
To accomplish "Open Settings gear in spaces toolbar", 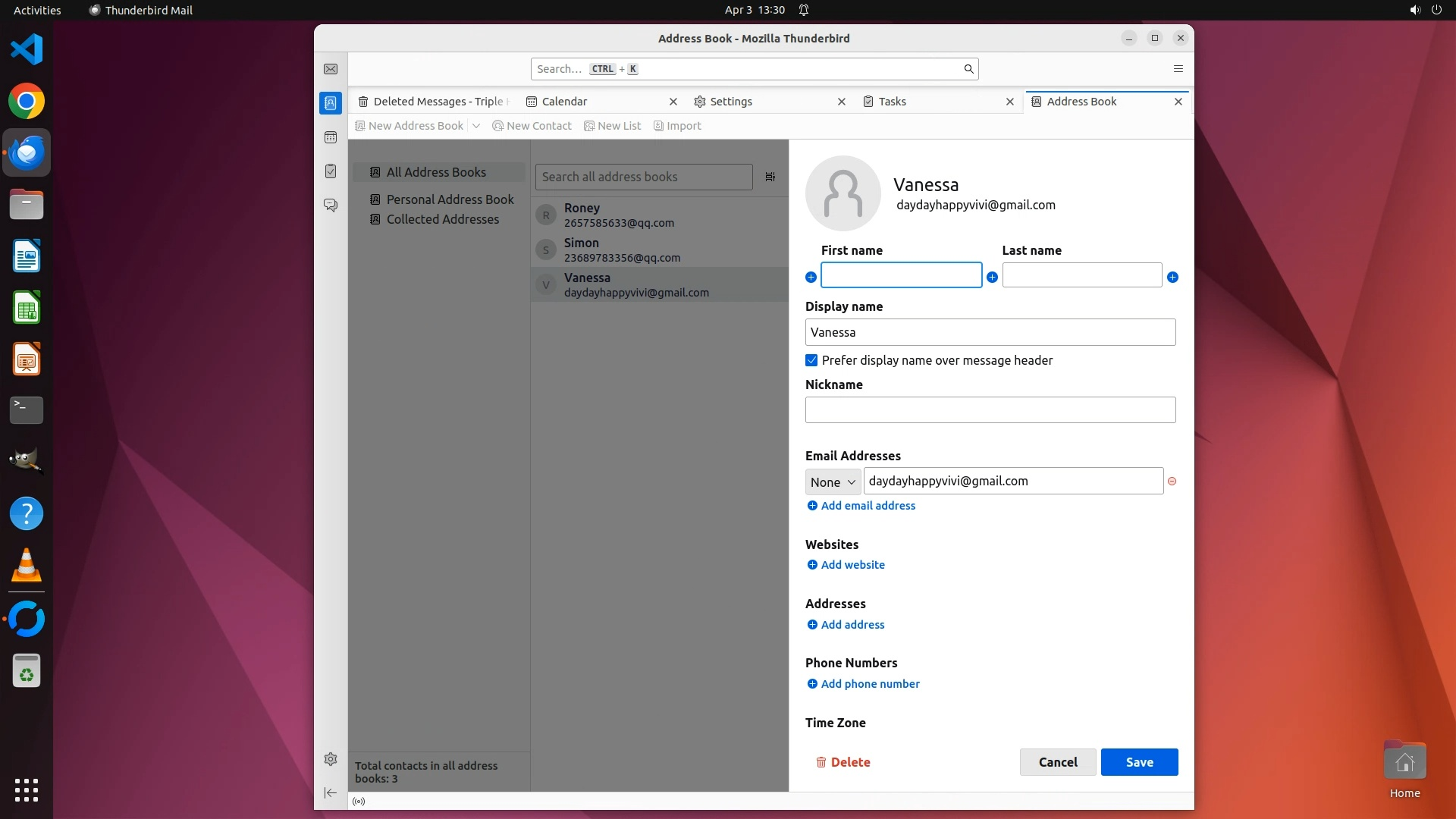I will point(331,759).
